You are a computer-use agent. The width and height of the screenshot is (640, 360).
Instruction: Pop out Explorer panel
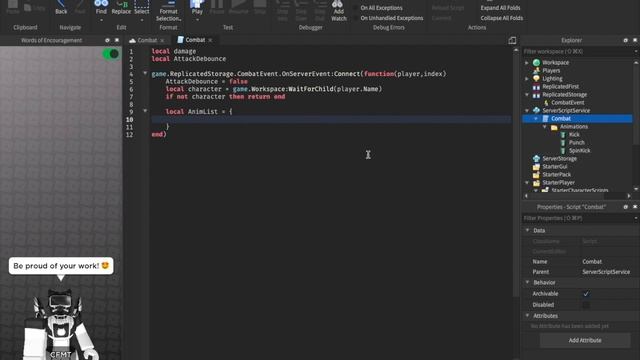pos(625,40)
